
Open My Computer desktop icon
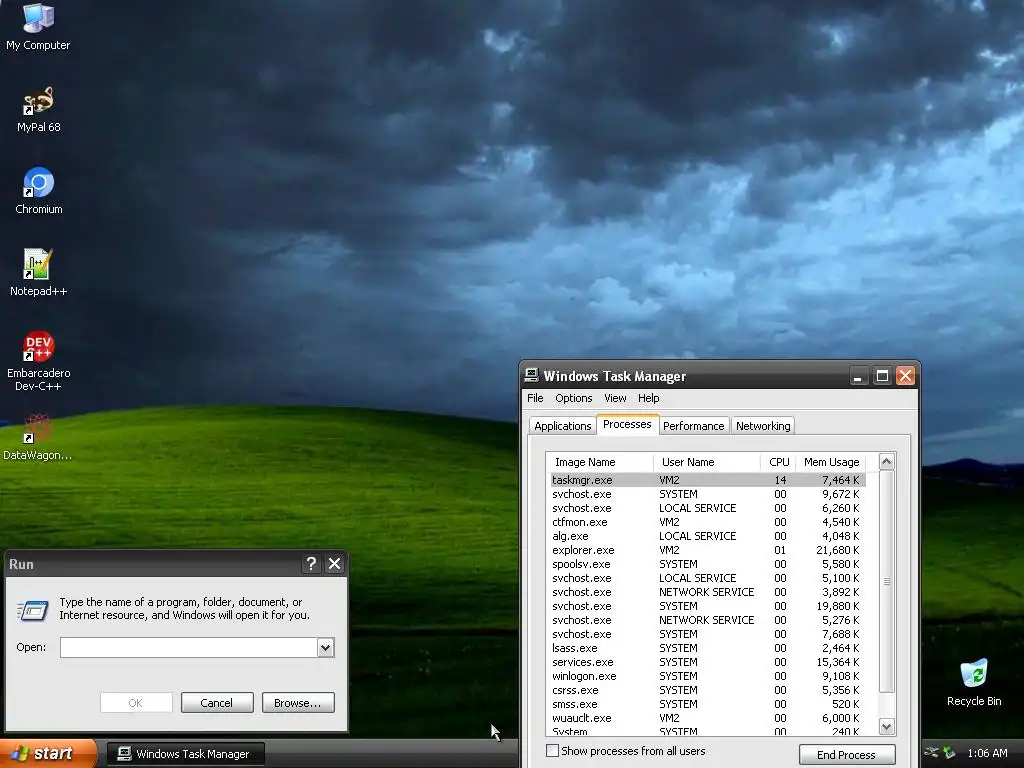pos(38,26)
